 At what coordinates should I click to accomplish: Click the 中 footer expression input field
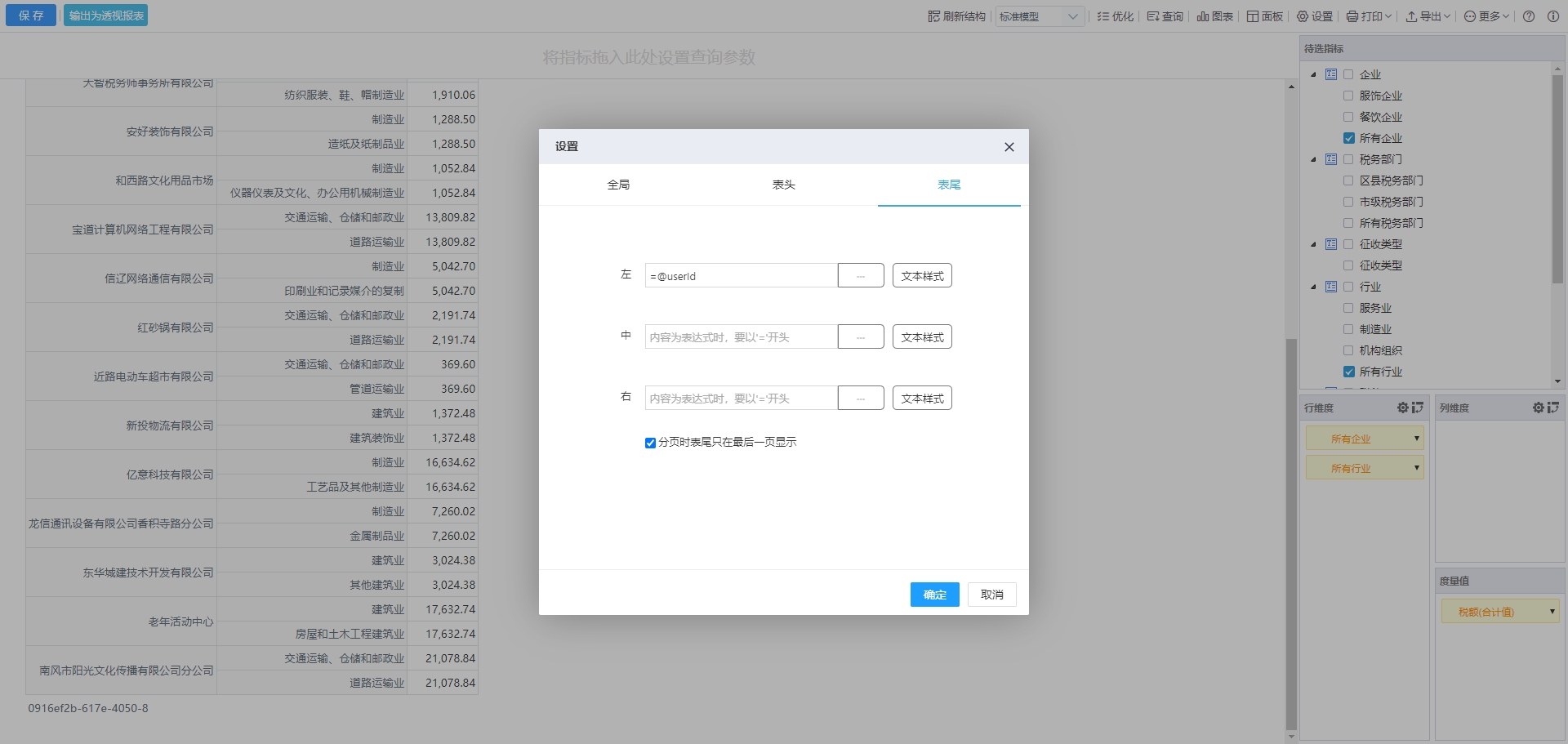pos(741,337)
